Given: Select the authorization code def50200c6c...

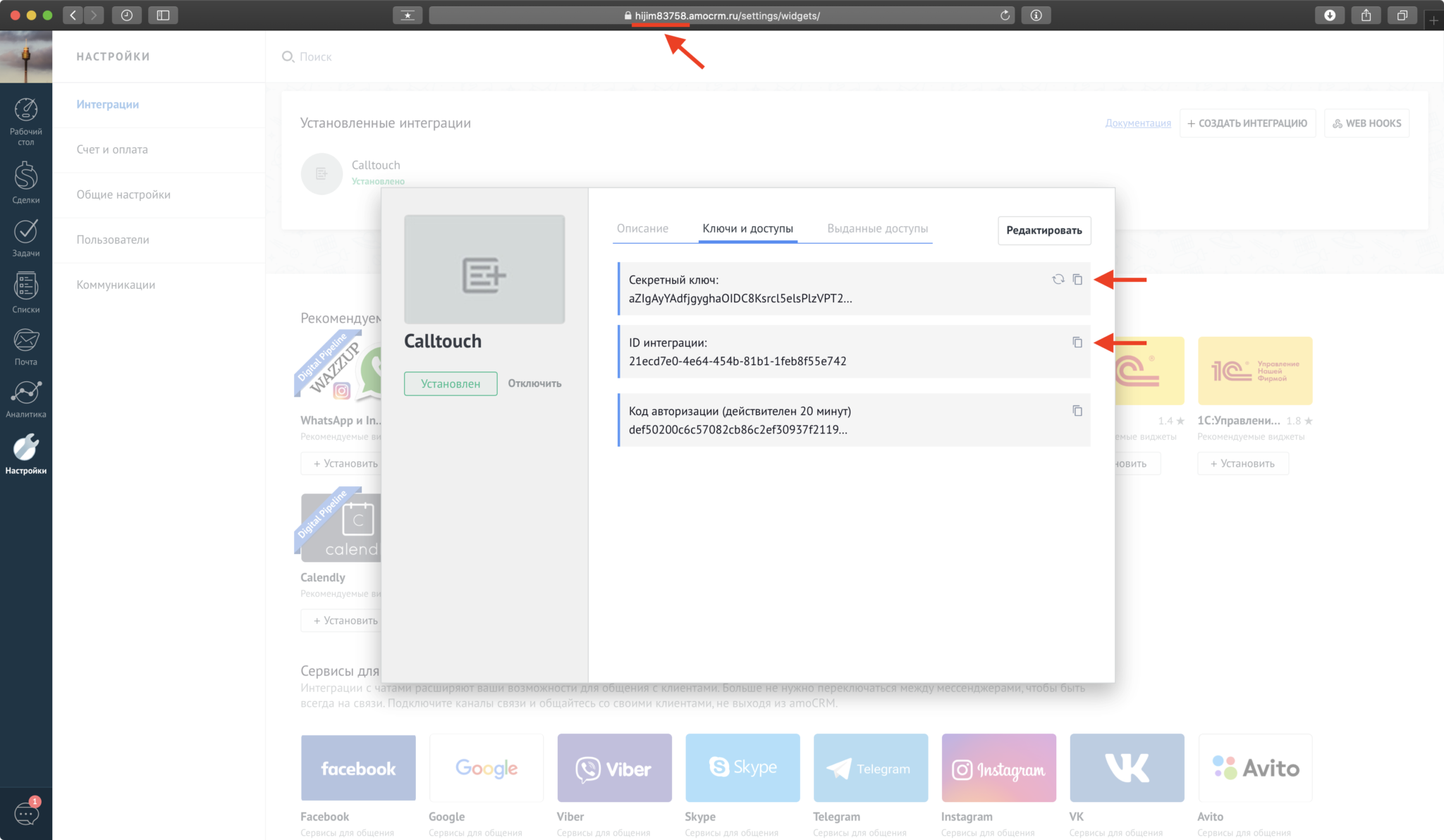Looking at the screenshot, I should pyautogui.click(x=738, y=429).
